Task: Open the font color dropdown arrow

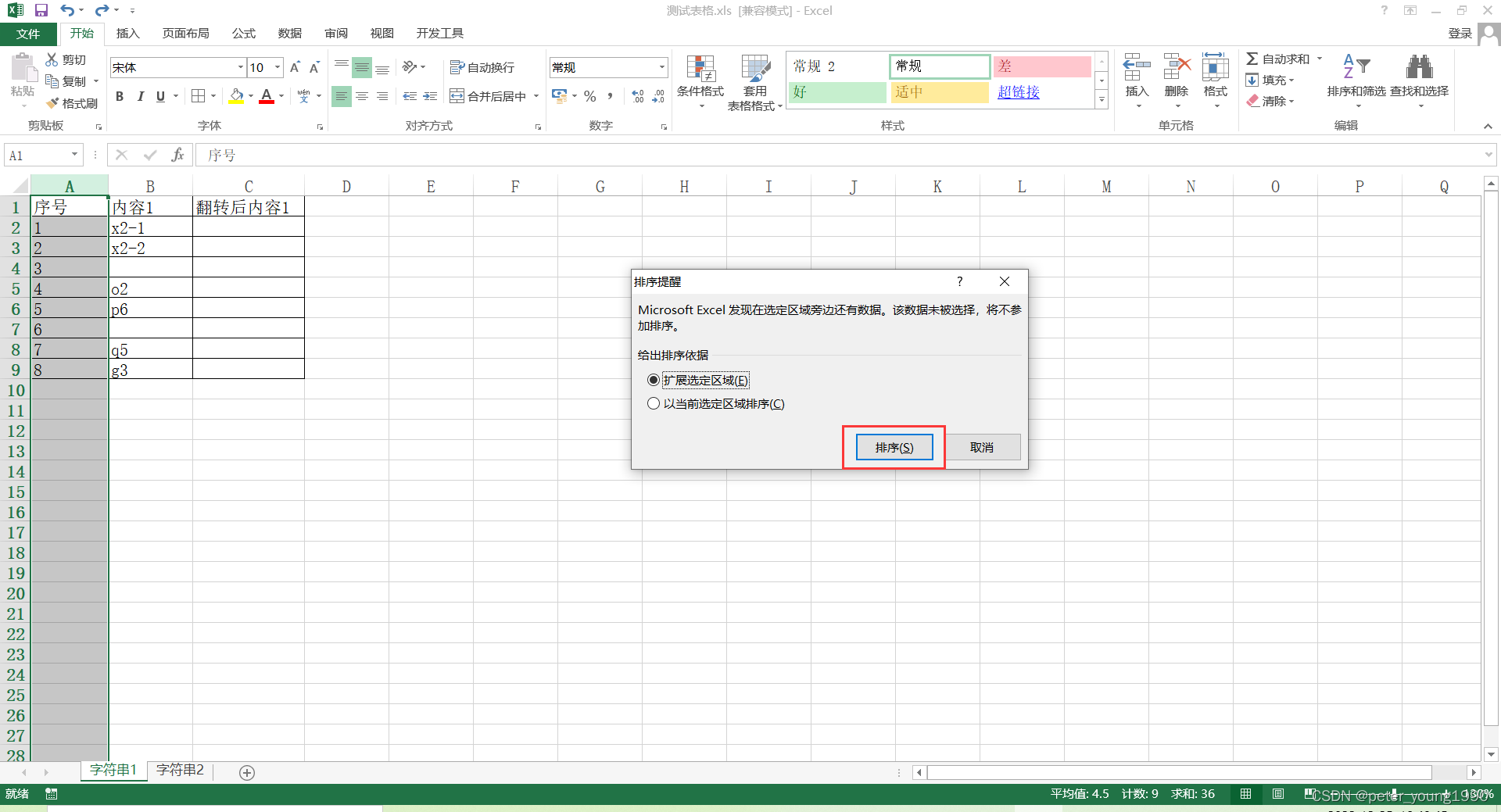Action: coord(281,96)
